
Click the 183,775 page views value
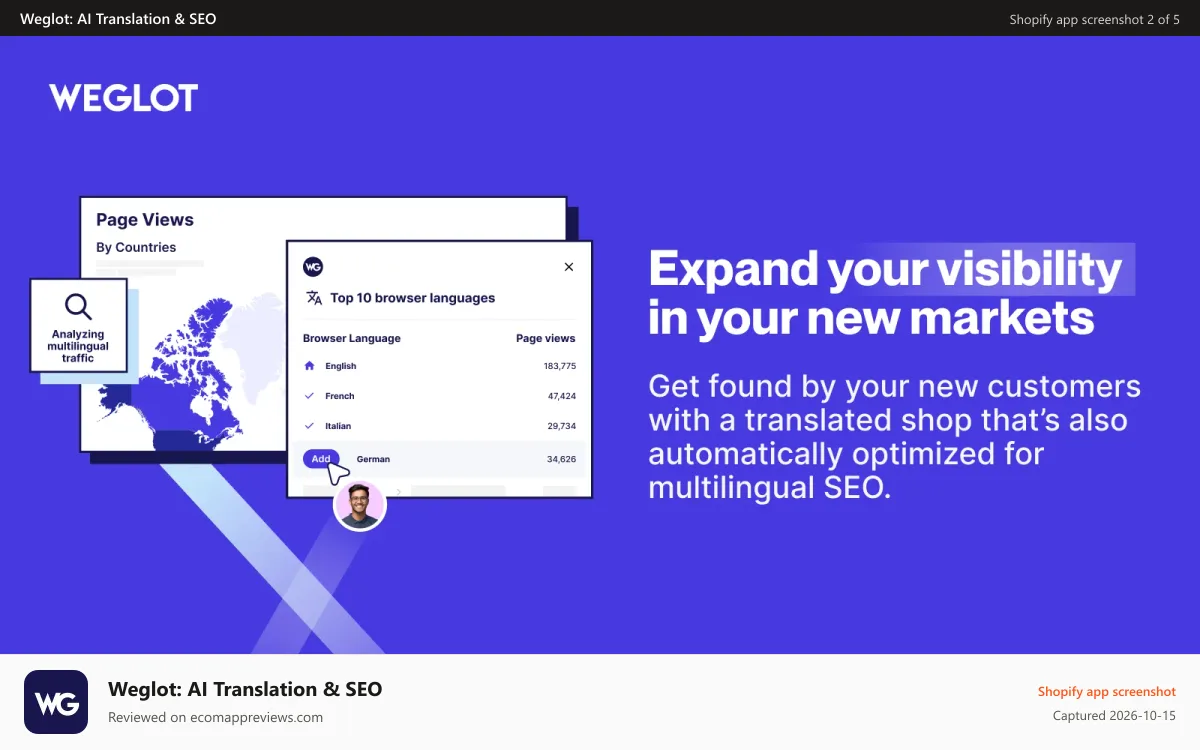(560, 366)
